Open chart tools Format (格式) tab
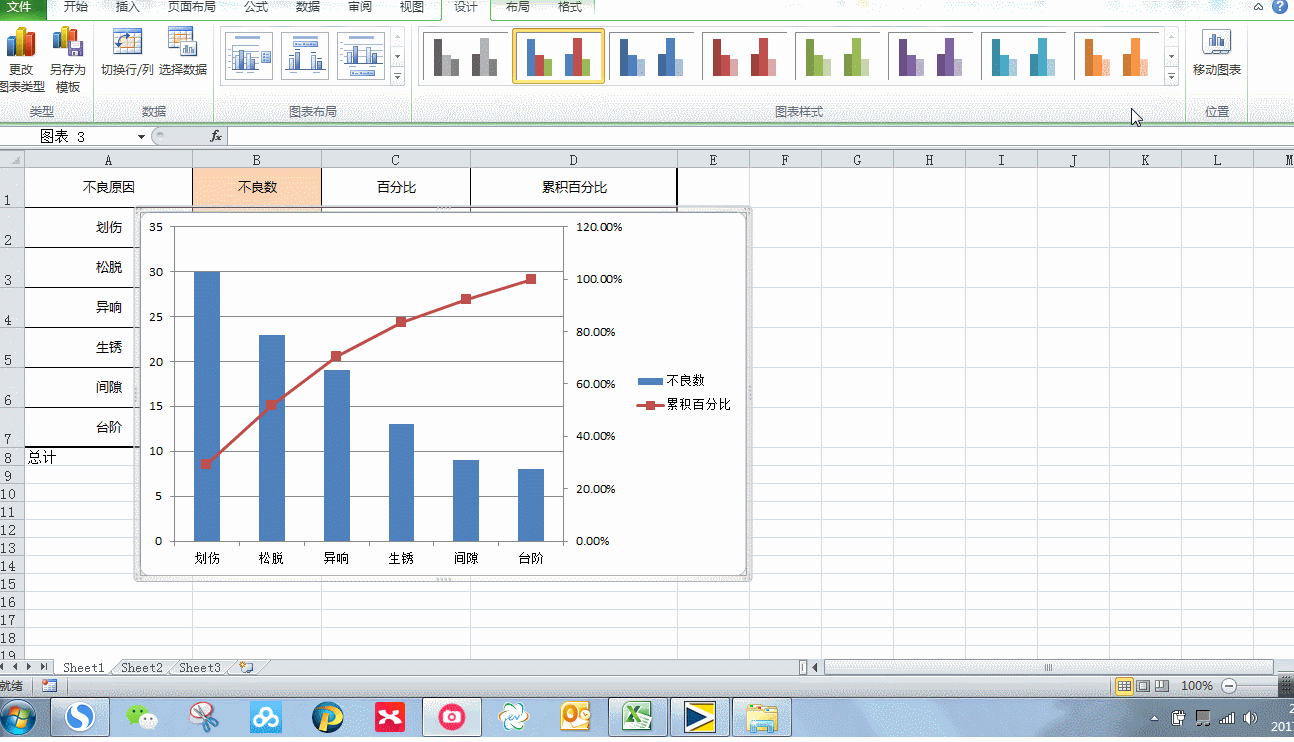1294x742 pixels. [569, 8]
